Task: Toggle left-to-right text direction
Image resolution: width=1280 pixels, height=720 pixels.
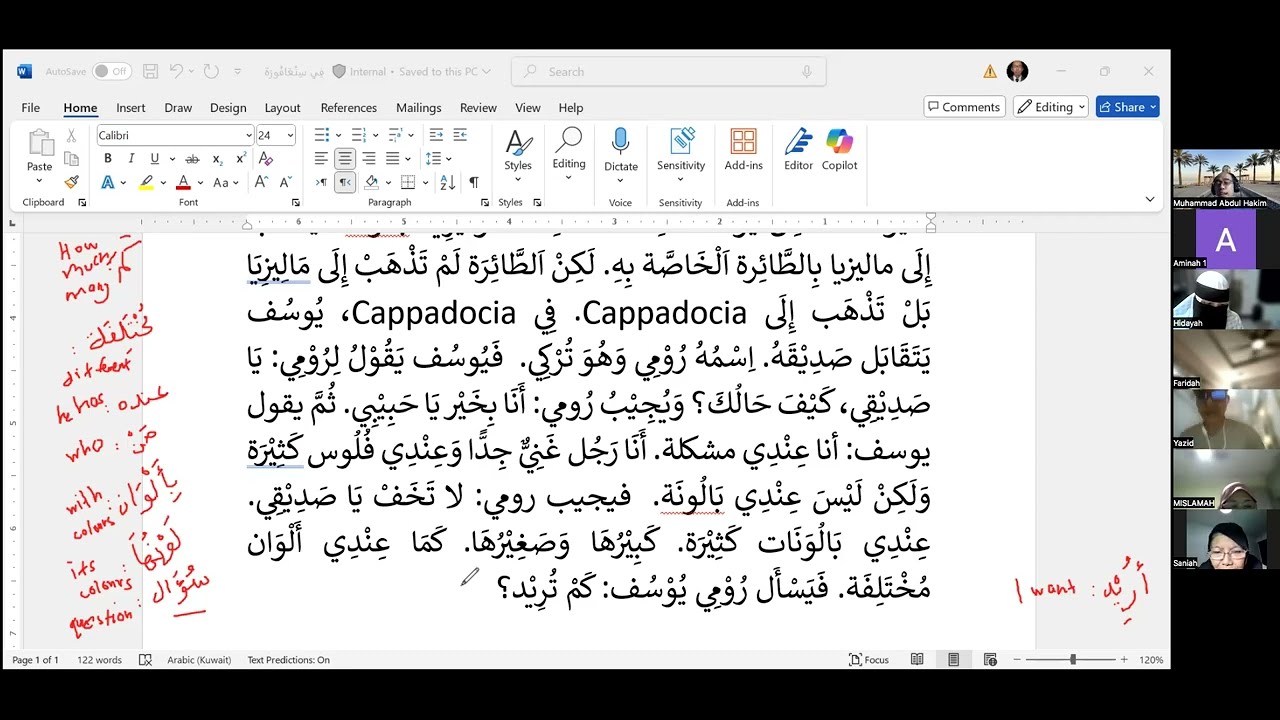Action: tap(321, 182)
